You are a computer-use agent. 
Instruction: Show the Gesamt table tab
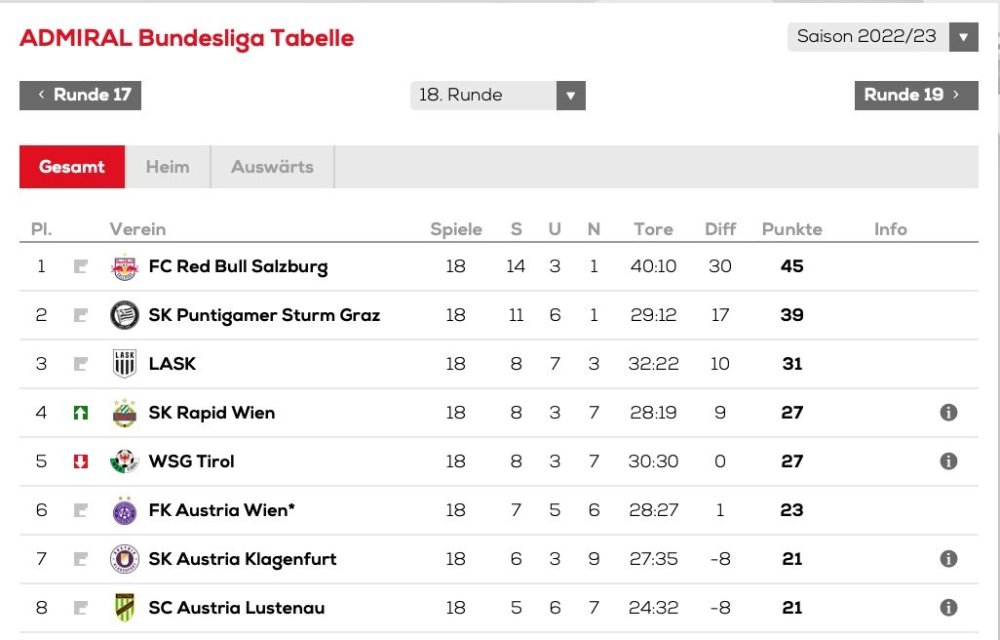tap(72, 167)
